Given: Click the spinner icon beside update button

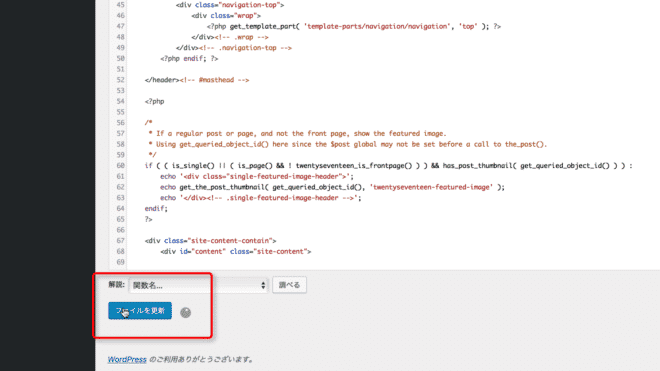Looking at the screenshot, I should [186, 312].
